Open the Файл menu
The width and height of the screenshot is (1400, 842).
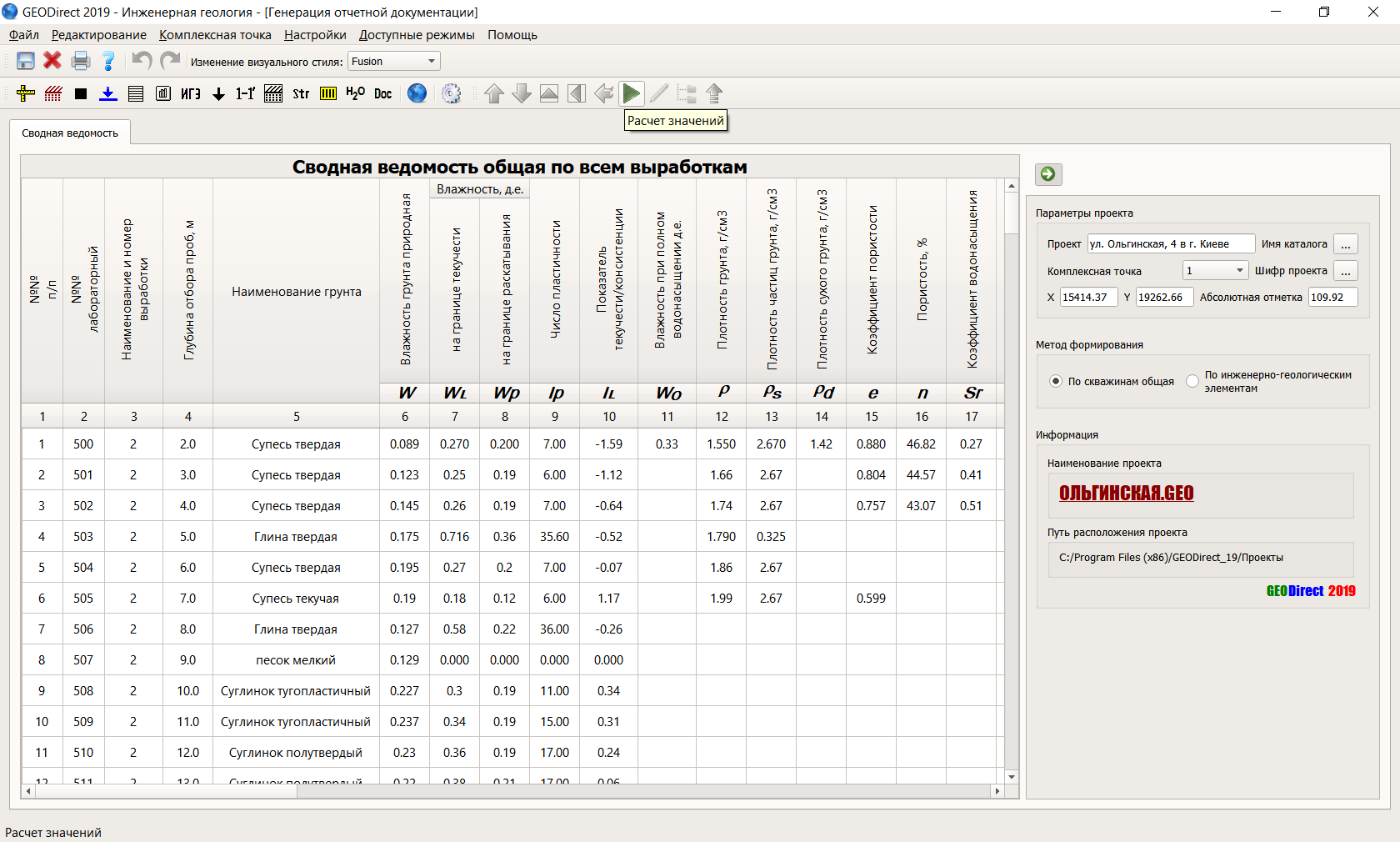[x=24, y=35]
